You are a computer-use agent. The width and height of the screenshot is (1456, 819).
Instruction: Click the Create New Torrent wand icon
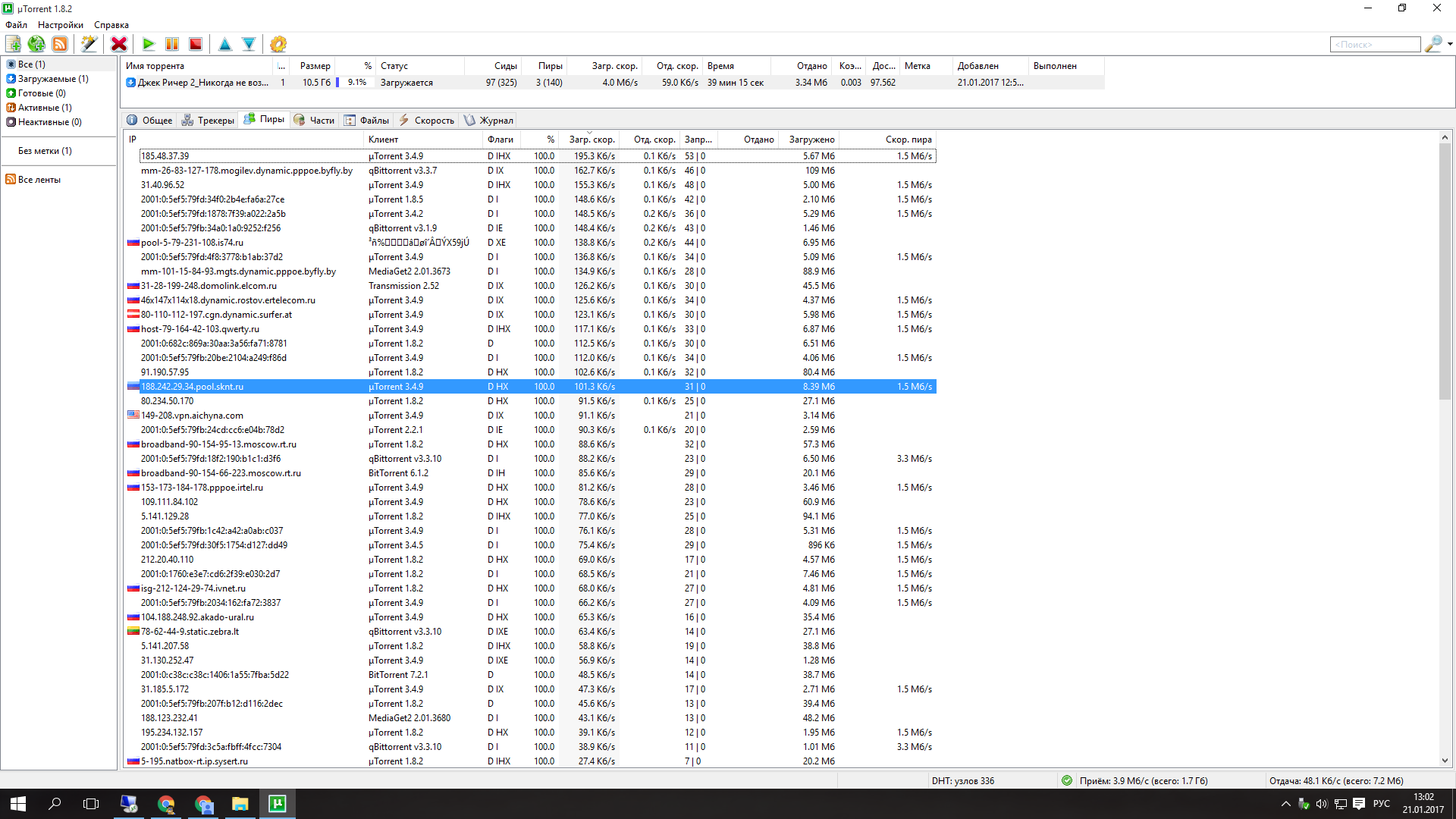click(x=89, y=44)
